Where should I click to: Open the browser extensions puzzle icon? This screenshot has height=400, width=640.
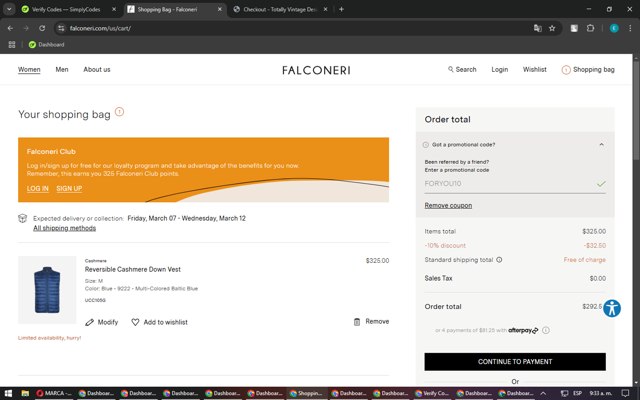[590, 28]
